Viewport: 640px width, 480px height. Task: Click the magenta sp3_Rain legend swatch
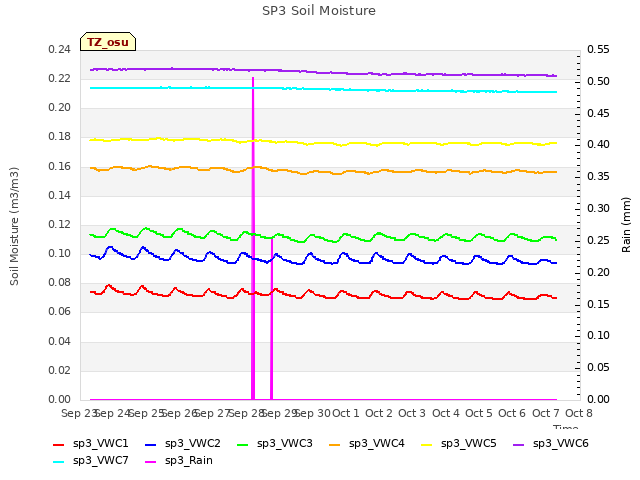pyautogui.click(x=151, y=462)
